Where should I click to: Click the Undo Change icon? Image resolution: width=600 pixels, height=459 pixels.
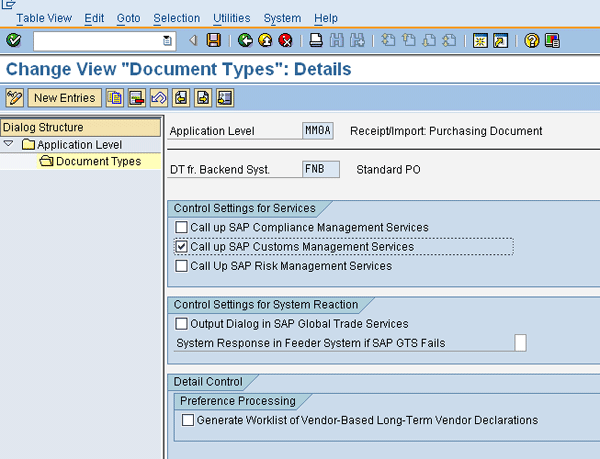pyautogui.click(x=159, y=98)
